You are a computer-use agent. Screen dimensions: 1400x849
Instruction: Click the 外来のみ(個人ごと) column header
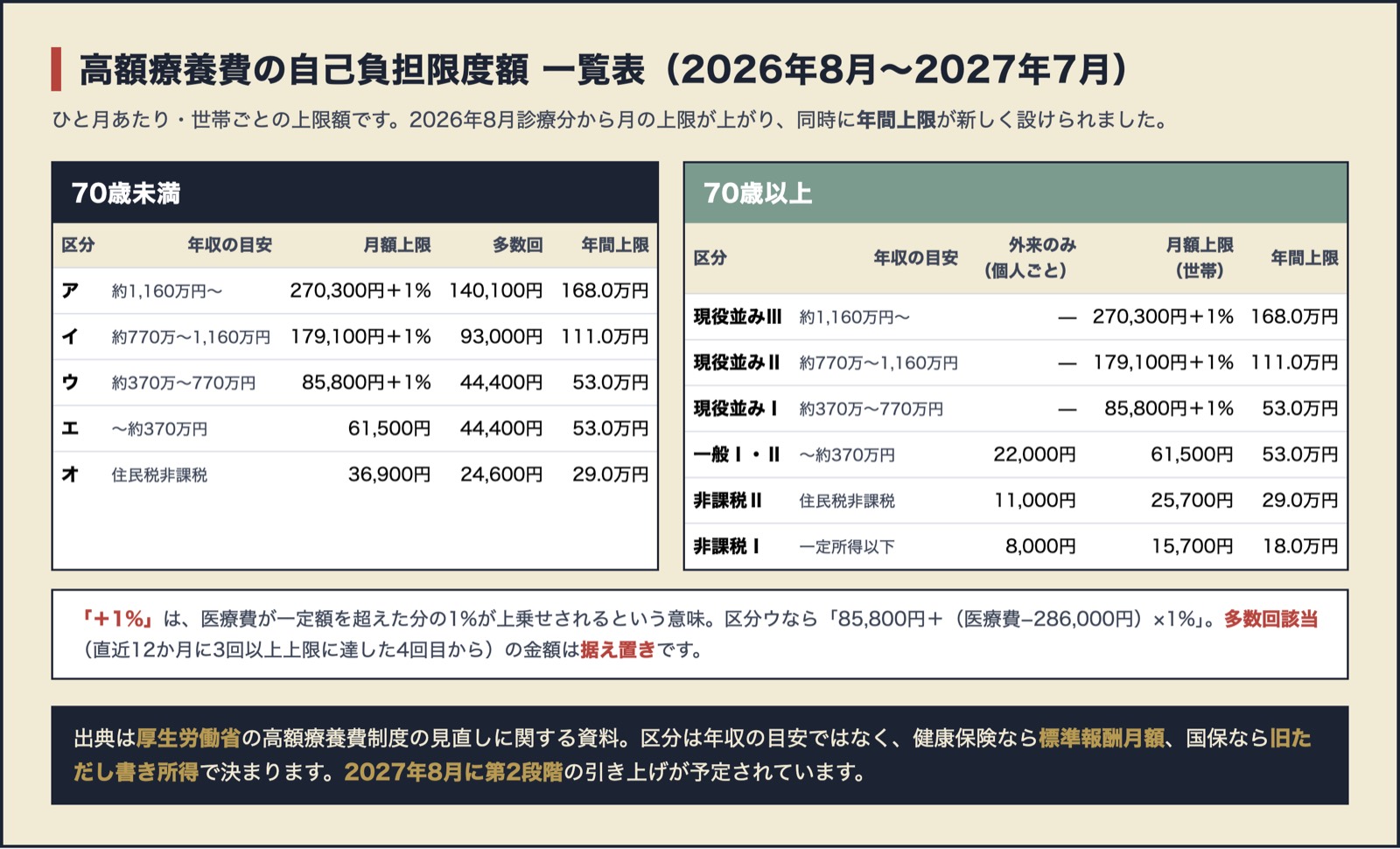coord(1030,257)
